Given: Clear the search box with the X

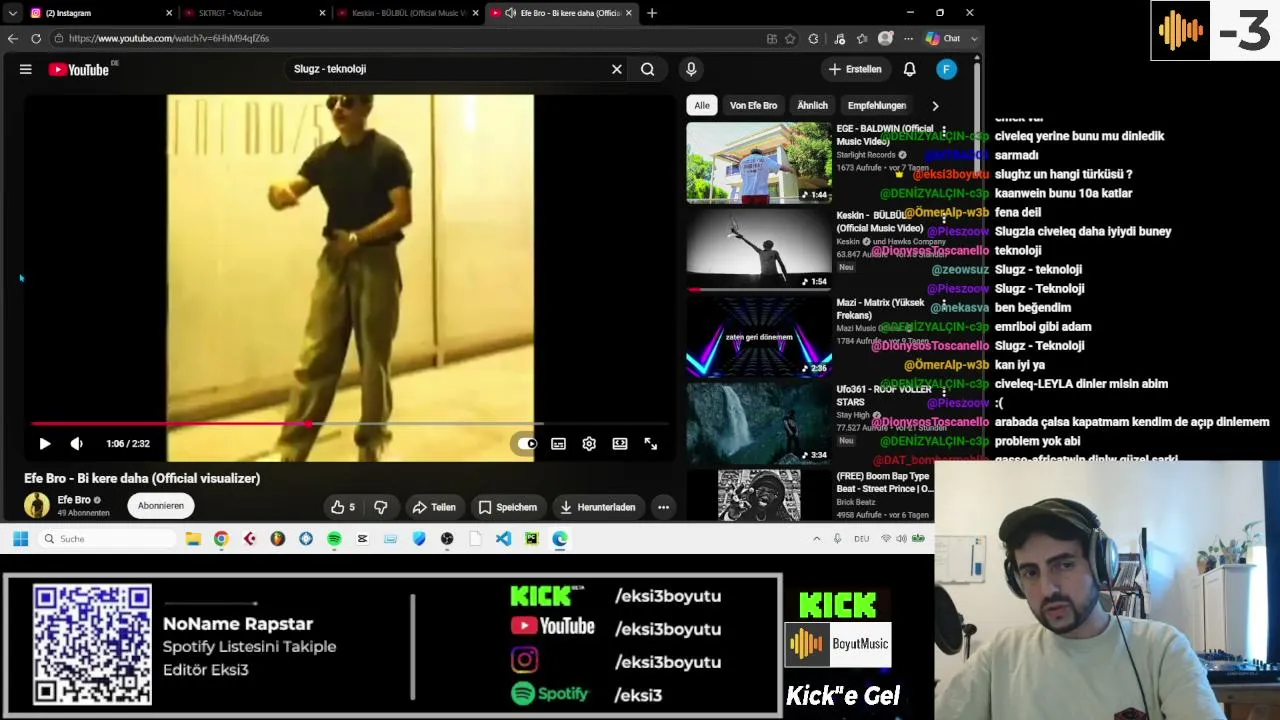Looking at the screenshot, I should 617,69.
